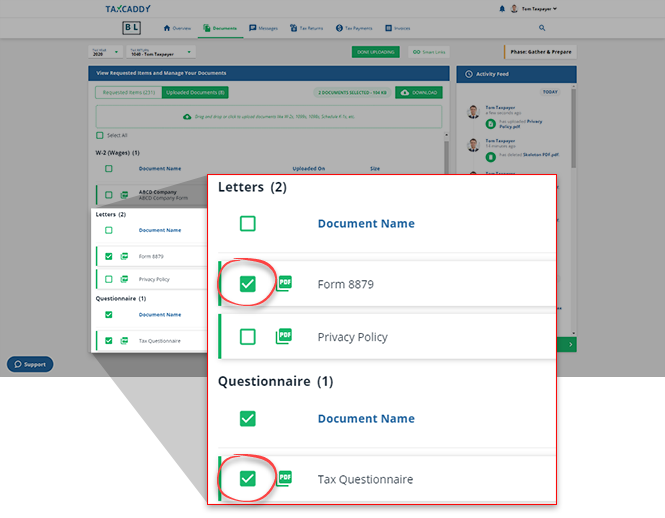Click the Smart Links button
The image size is (665, 518).
click(x=429, y=52)
